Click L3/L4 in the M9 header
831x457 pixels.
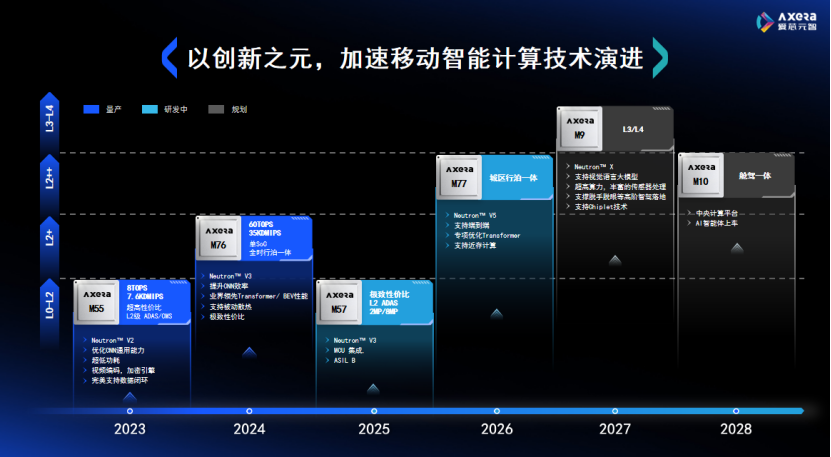[x=633, y=129]
